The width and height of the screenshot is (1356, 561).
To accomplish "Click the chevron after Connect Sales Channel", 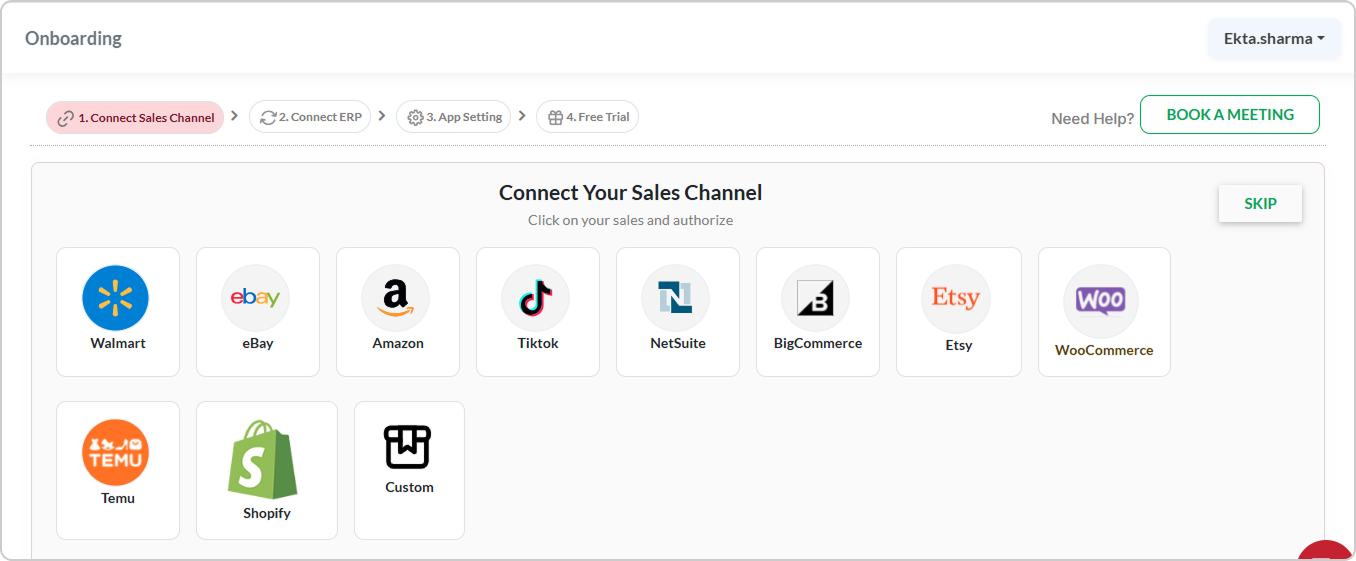I will [x=234, y=116].
